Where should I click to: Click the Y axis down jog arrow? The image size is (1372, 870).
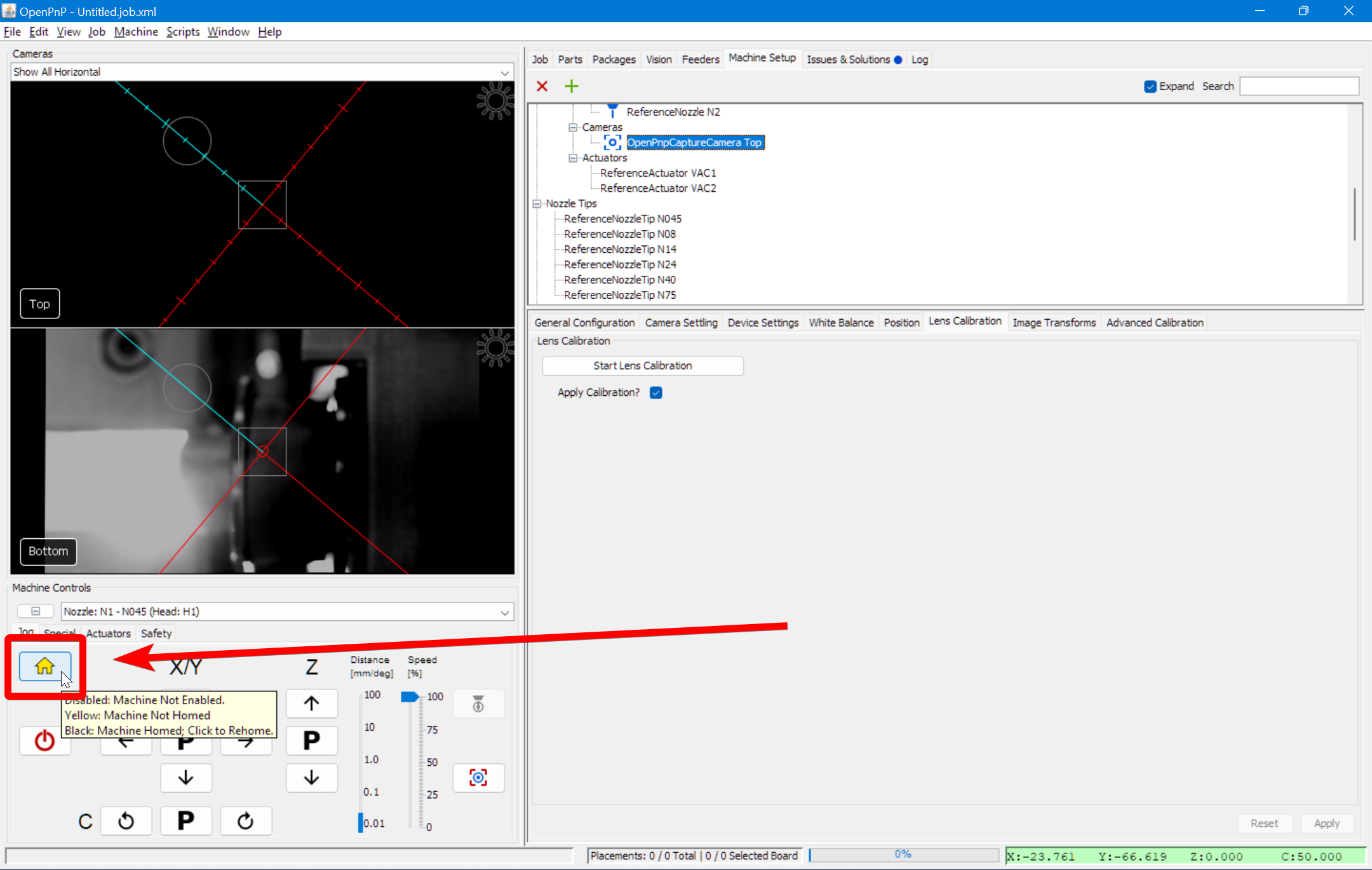point(185,777)
